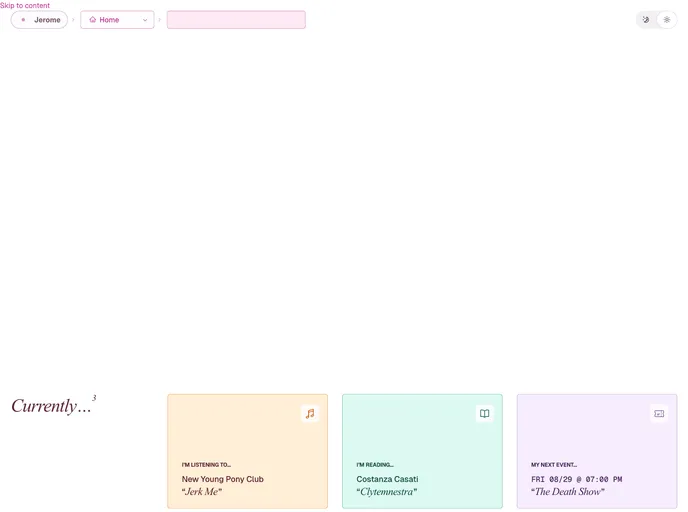
Task: Click the book title "Clytemnestra"
Action: [387, 492]
